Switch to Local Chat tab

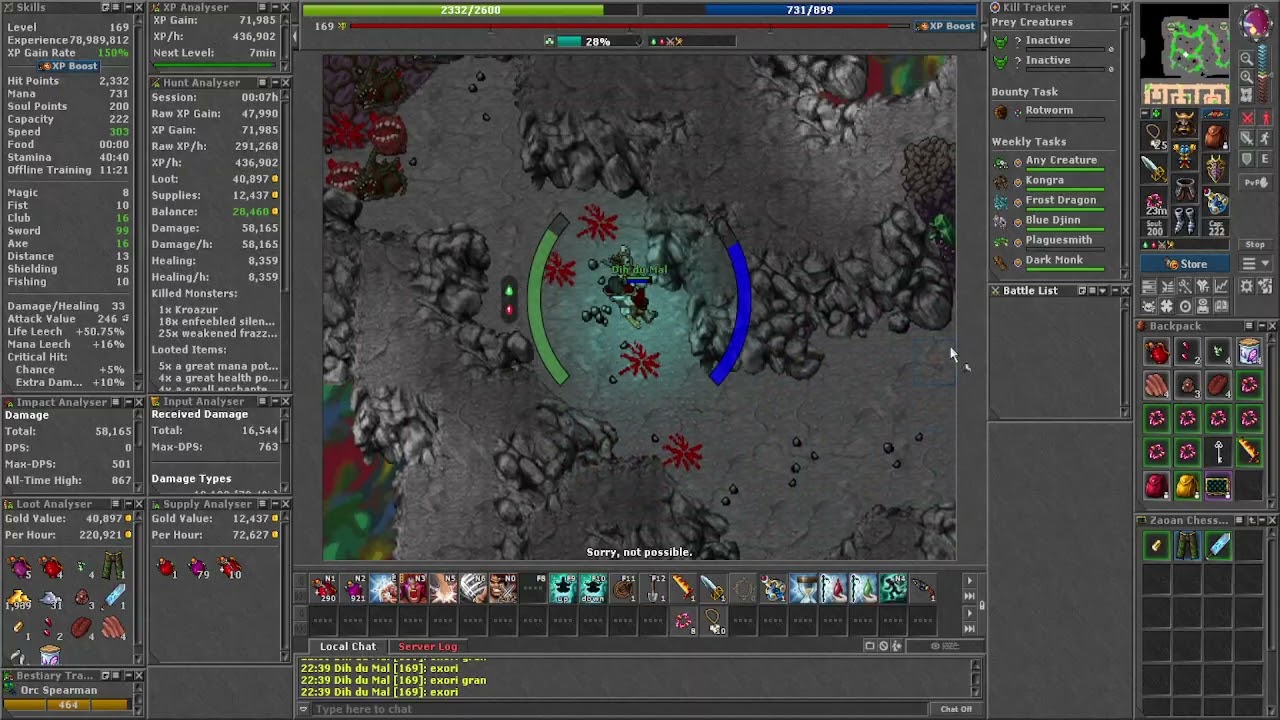click(348, 646)
